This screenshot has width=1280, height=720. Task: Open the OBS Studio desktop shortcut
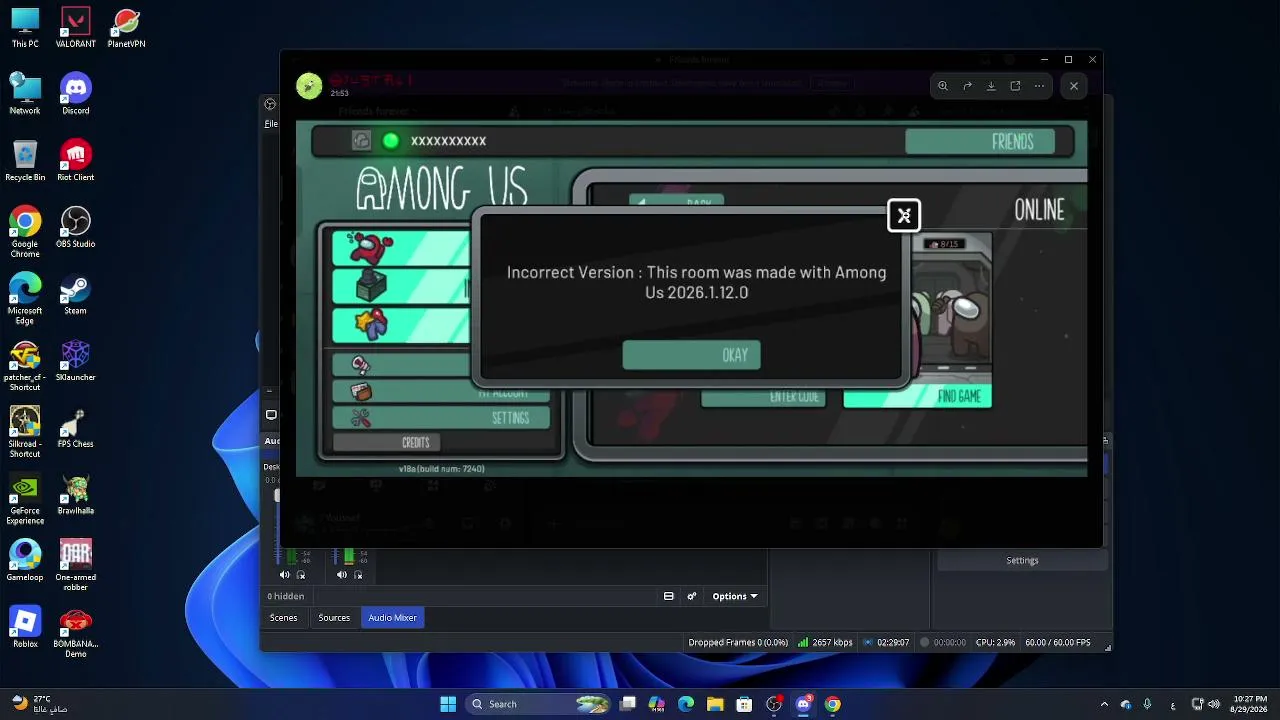tap(76, 228)
